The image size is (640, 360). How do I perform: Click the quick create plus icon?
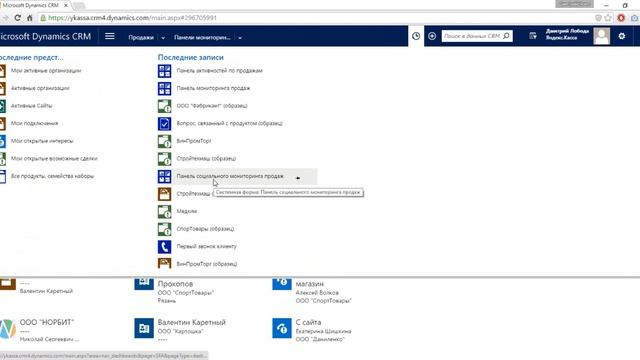[432, 36]
